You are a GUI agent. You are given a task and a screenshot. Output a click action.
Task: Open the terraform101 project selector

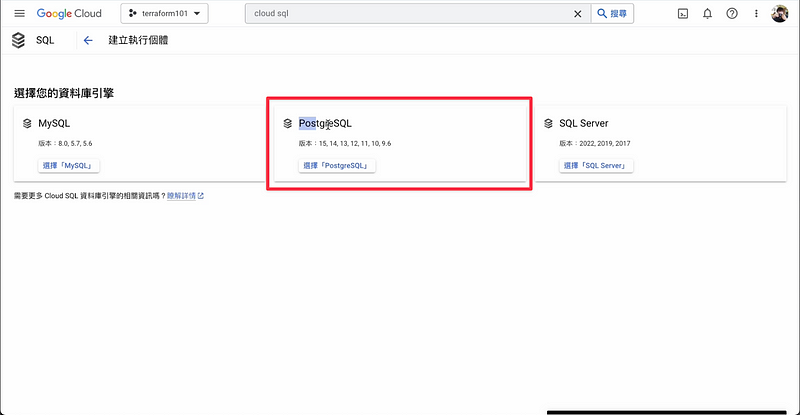(x=164, y=14)
